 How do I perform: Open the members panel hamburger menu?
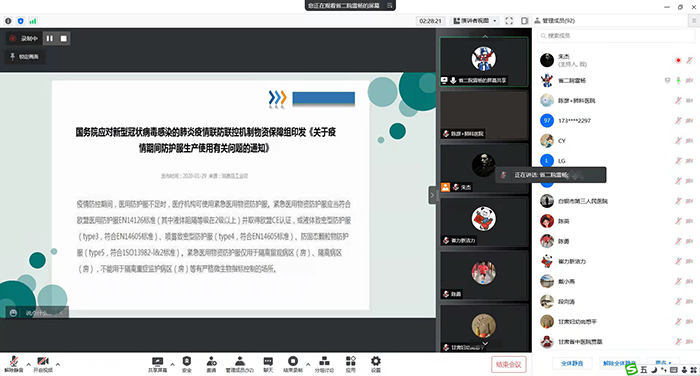[694, 21]
